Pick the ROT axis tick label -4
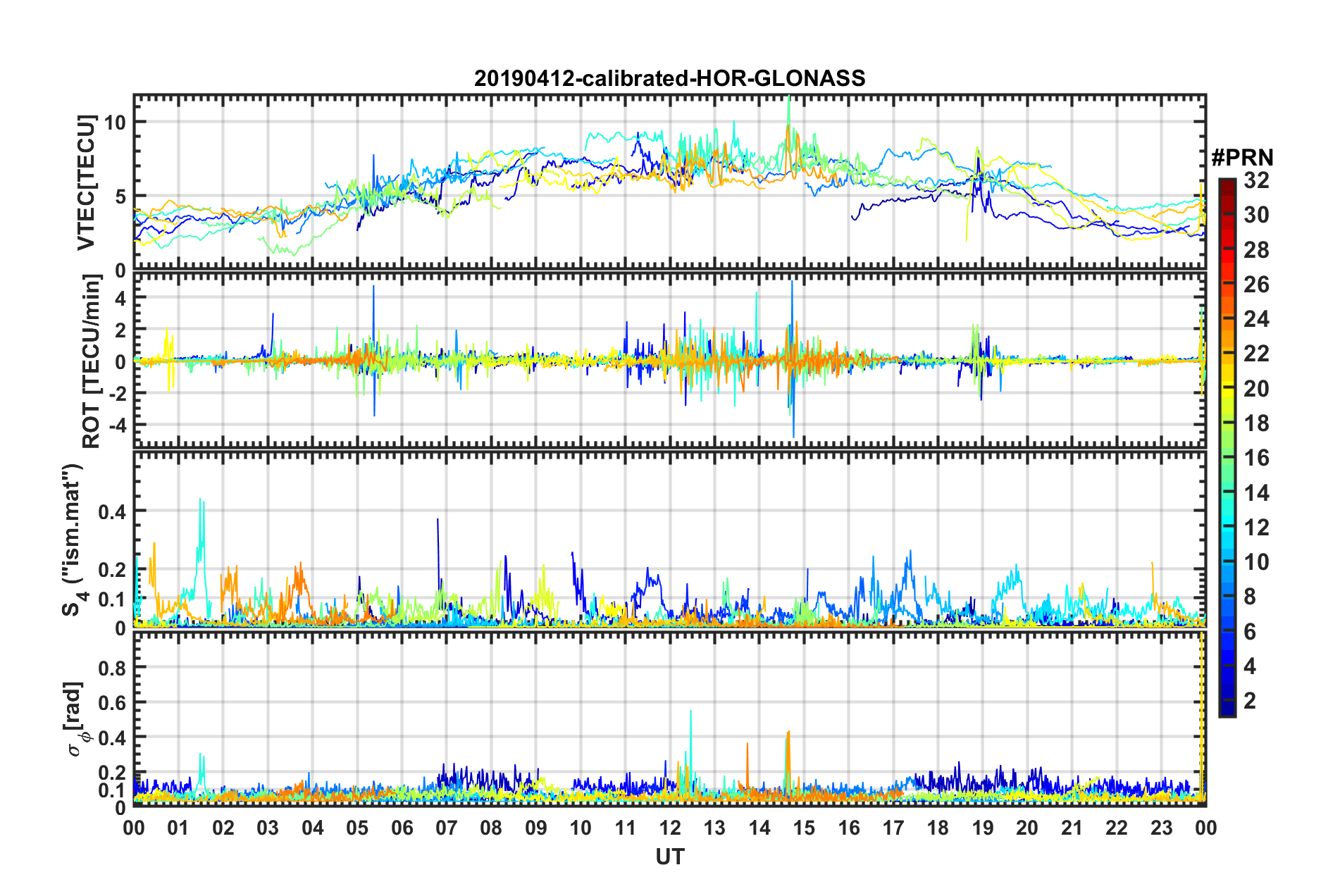The height and width of the screenshot is (896, 1340). (116, 425)
